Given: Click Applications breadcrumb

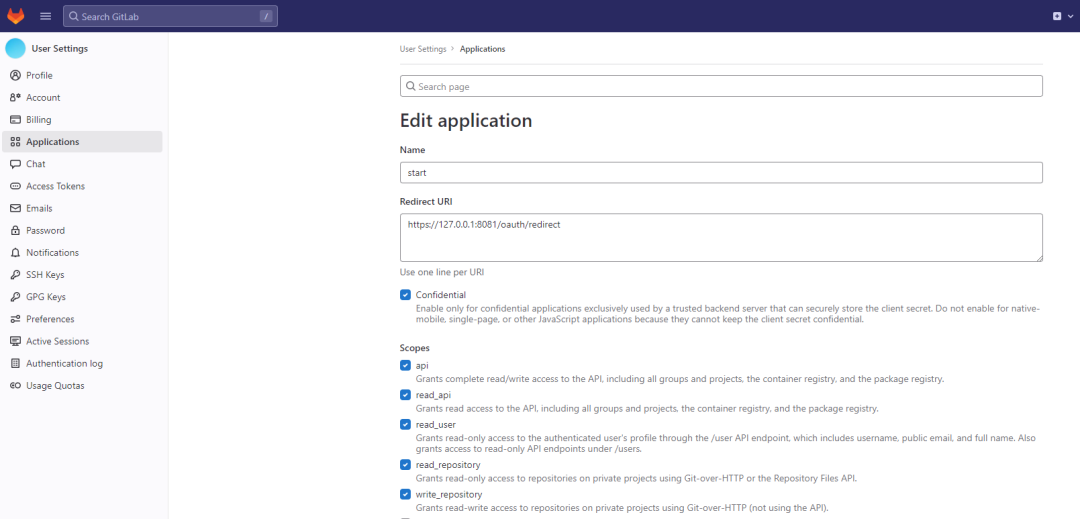Looking at the screenshot, I should (x=482, y=50).
